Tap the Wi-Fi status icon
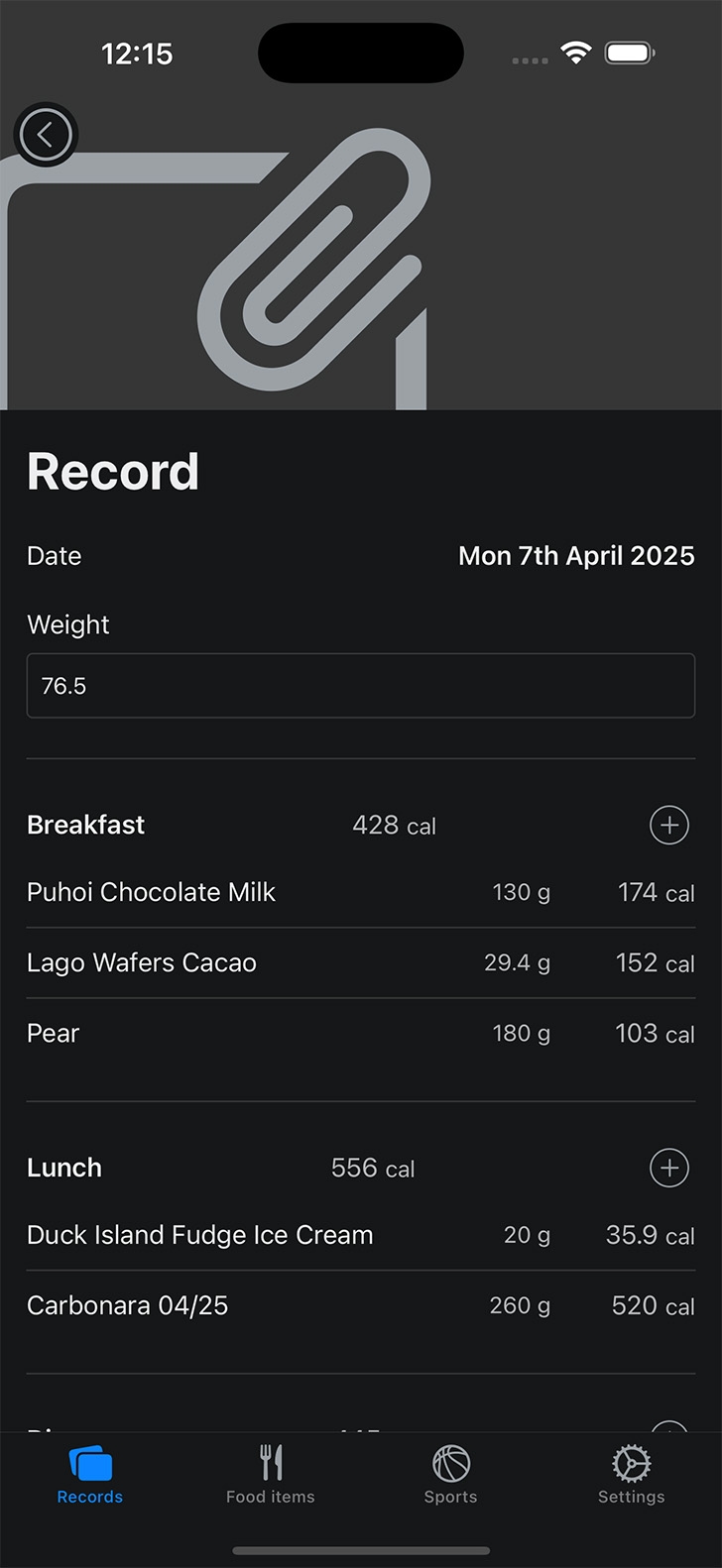The height and width of the screenshot is (1568, 722). [x=575, y=53]
